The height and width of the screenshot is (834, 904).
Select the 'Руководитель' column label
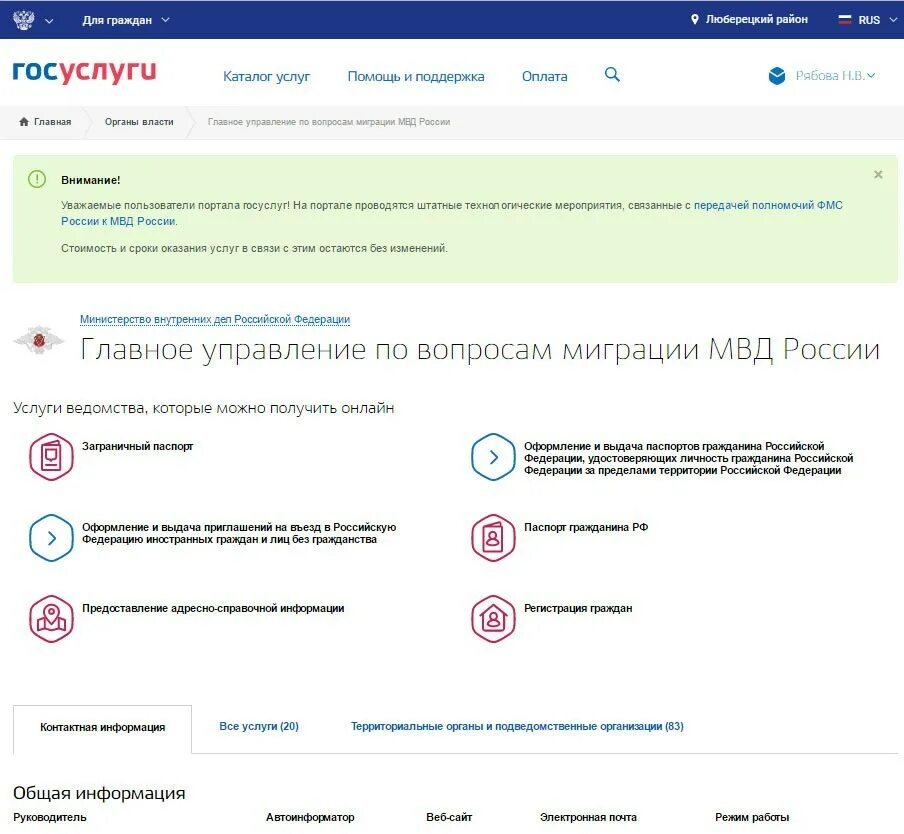point(50,817)
